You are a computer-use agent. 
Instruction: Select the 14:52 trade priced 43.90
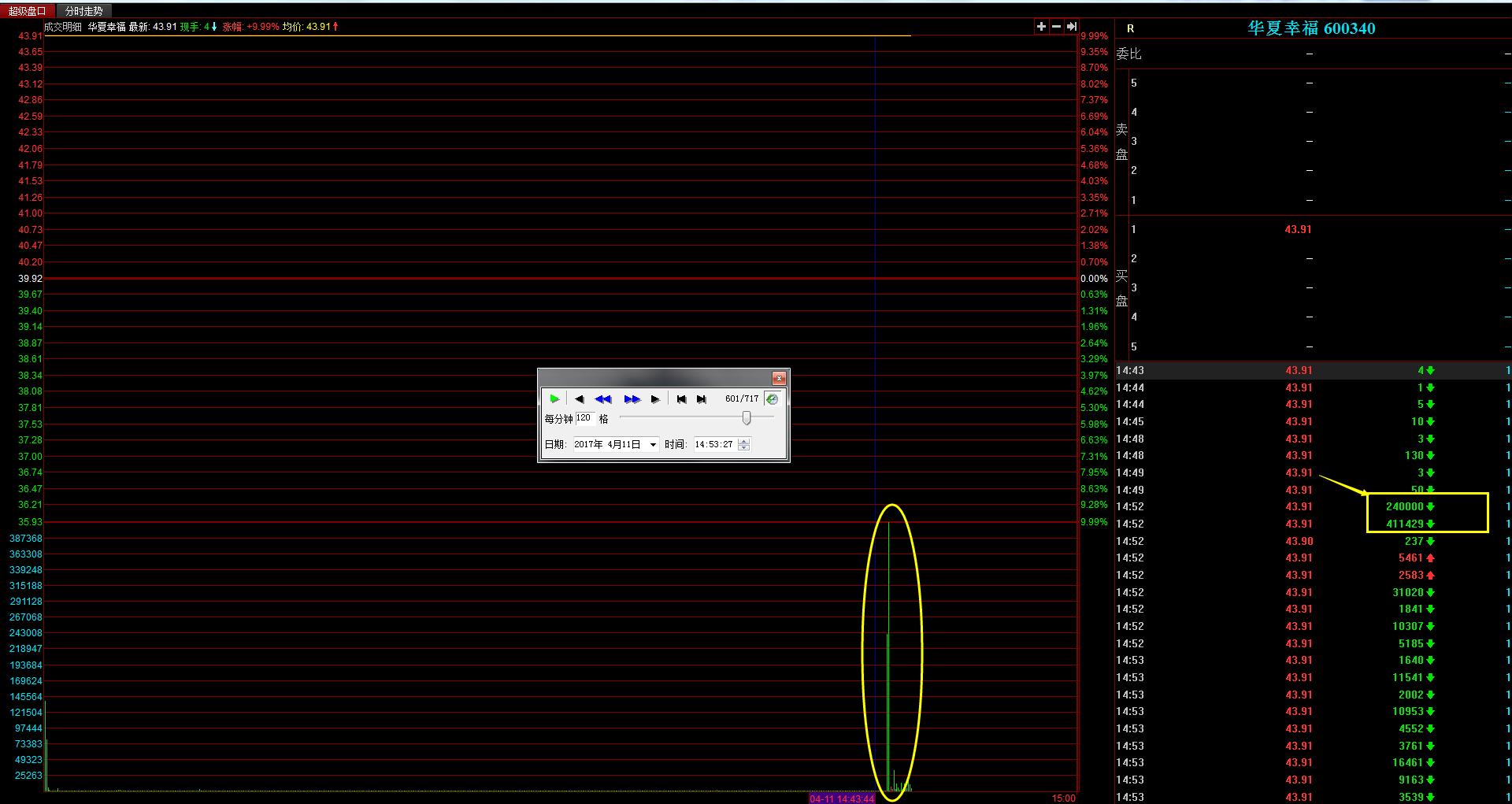pyautogui.click(x=1313, y=541)
